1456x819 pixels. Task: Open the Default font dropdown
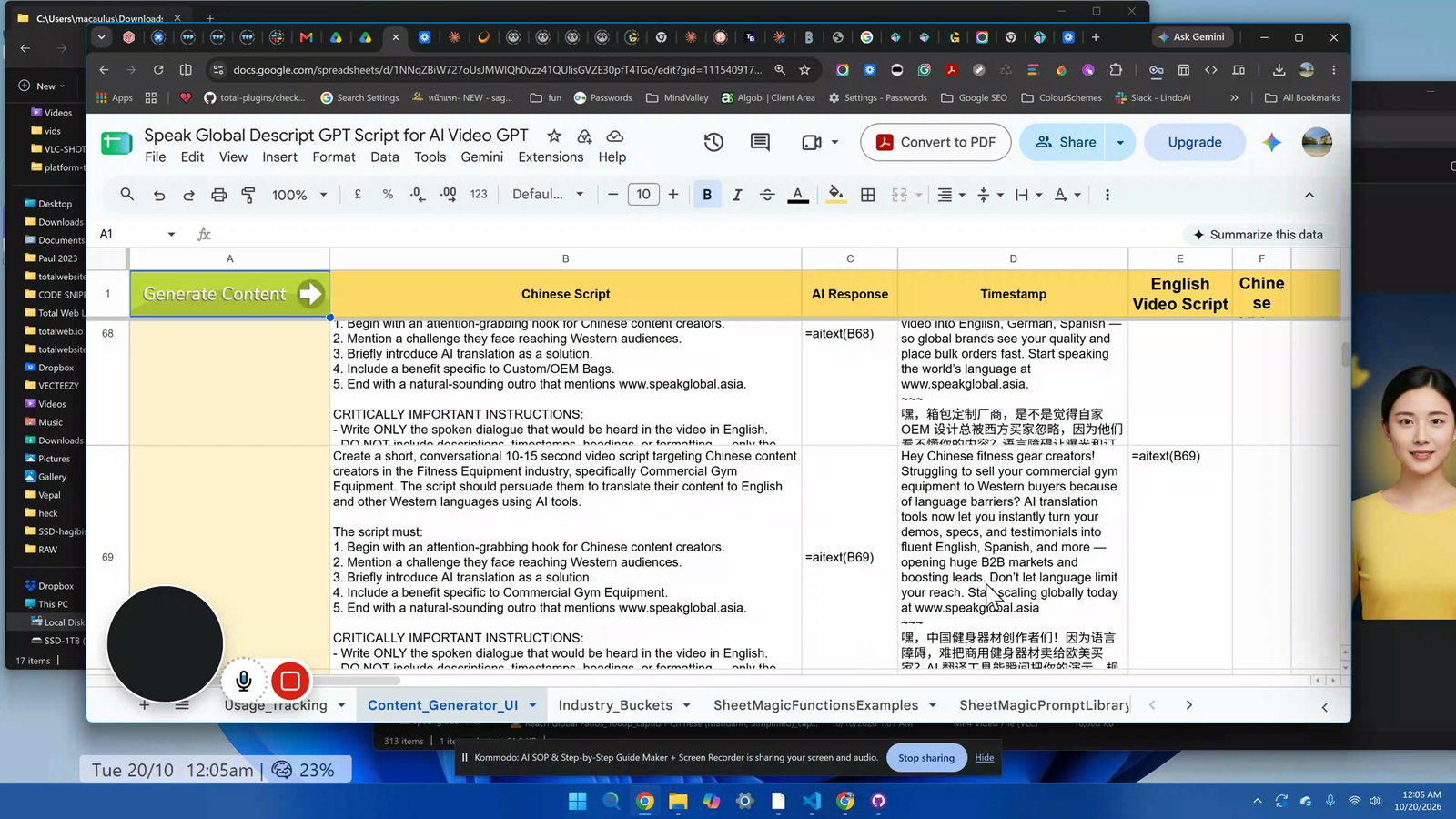(548, 195)
